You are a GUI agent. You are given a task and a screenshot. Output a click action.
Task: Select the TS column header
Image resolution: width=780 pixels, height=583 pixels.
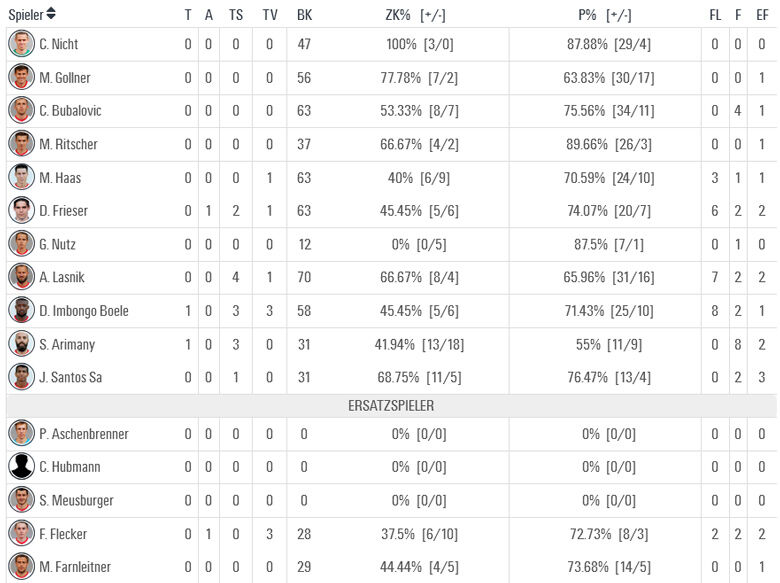pos(236,15)
